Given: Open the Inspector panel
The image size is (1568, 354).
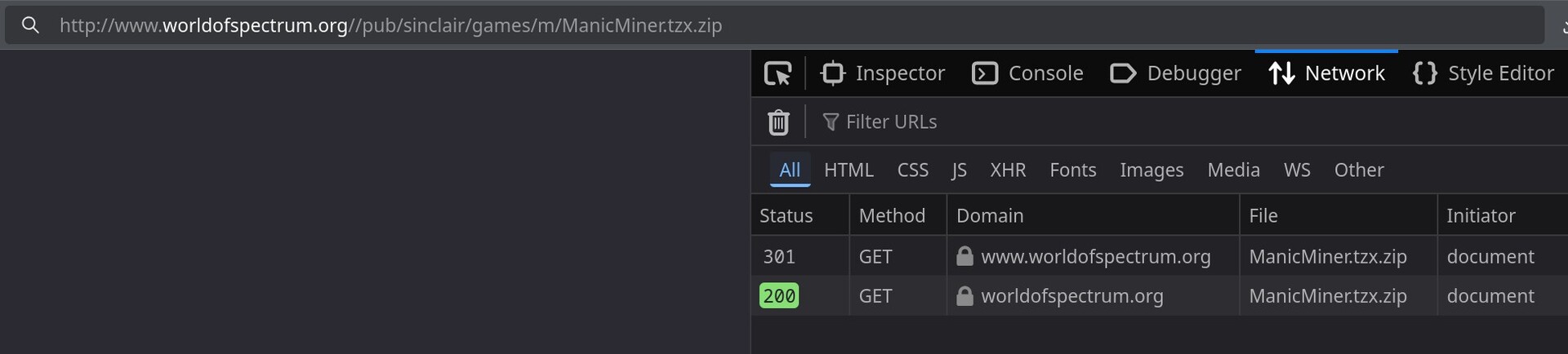Looking at the screenshot, I should tap(883, 73).
